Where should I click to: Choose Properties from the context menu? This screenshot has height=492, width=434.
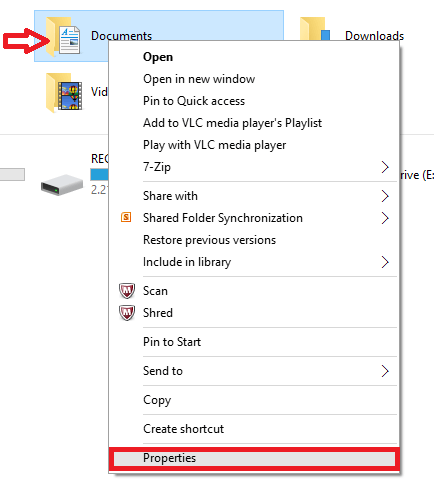(x=254, y=459)
